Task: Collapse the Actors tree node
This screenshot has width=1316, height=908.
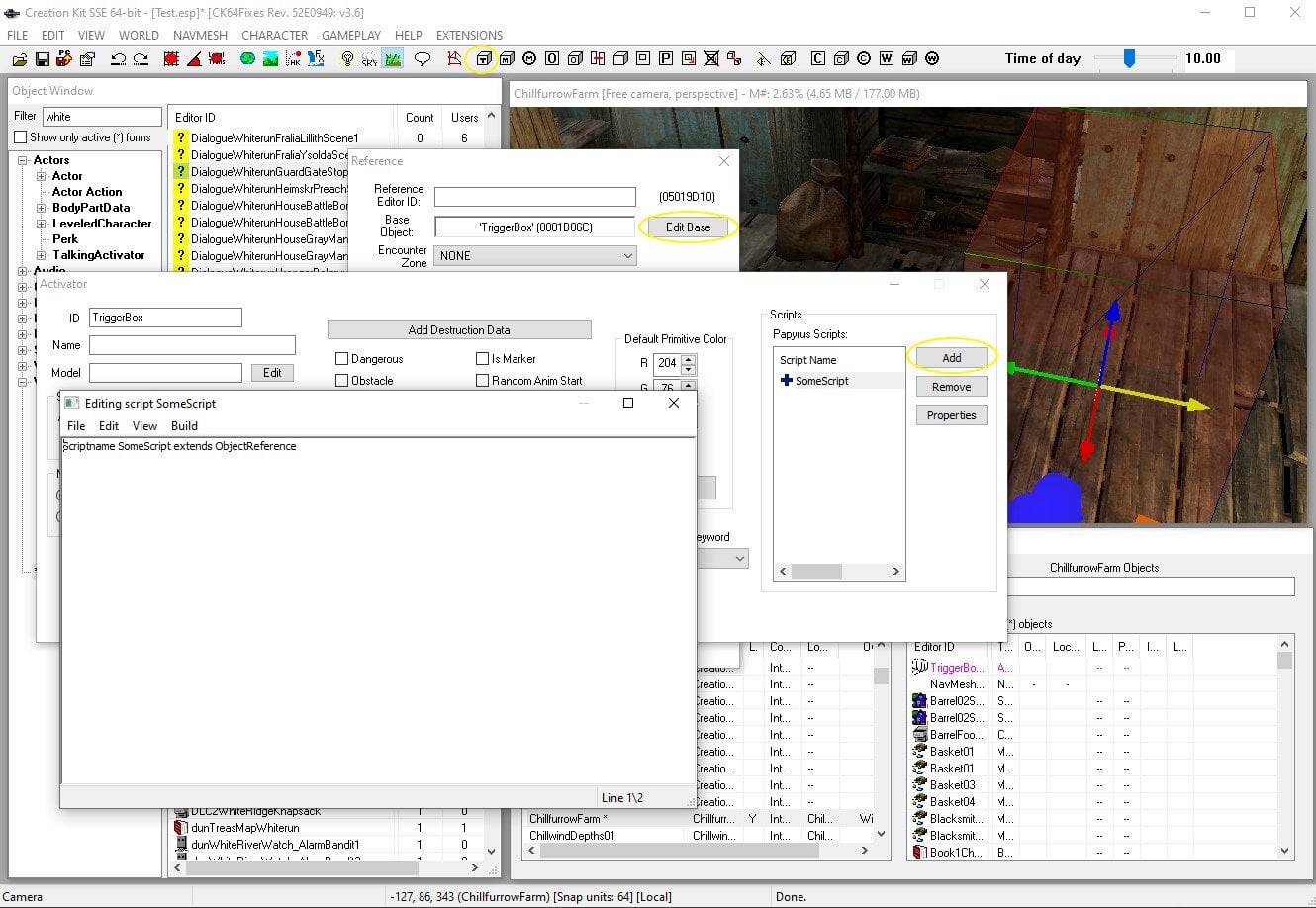Action: point(23,160)
